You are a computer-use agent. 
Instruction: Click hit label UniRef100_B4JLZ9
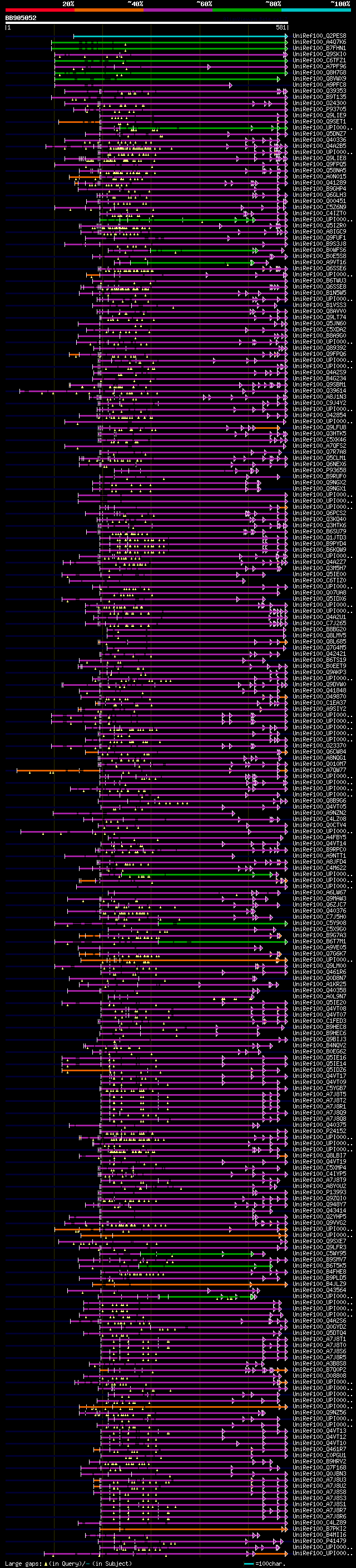319,1284
